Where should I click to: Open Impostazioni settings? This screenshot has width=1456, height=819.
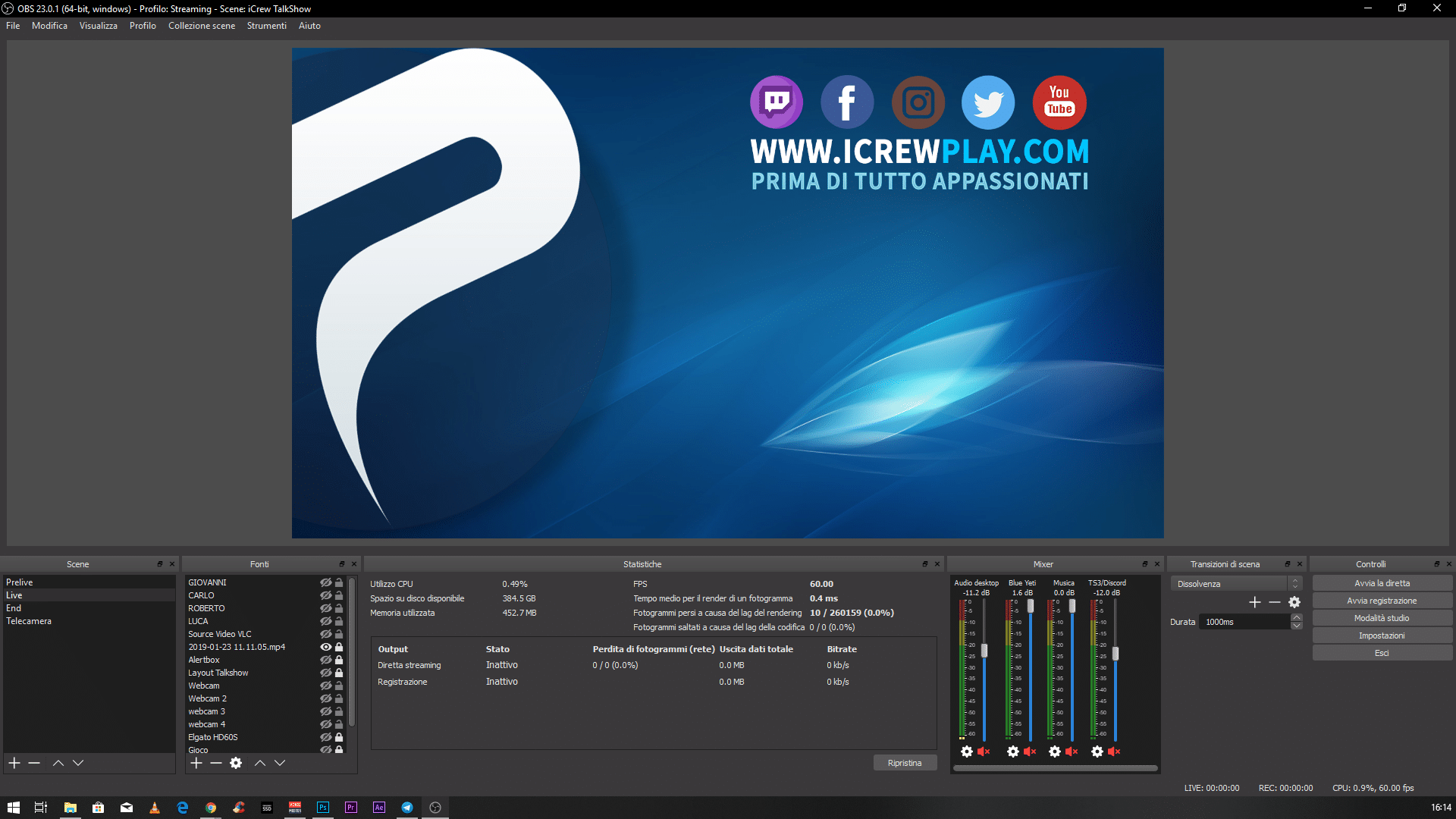coord(1382,635)
